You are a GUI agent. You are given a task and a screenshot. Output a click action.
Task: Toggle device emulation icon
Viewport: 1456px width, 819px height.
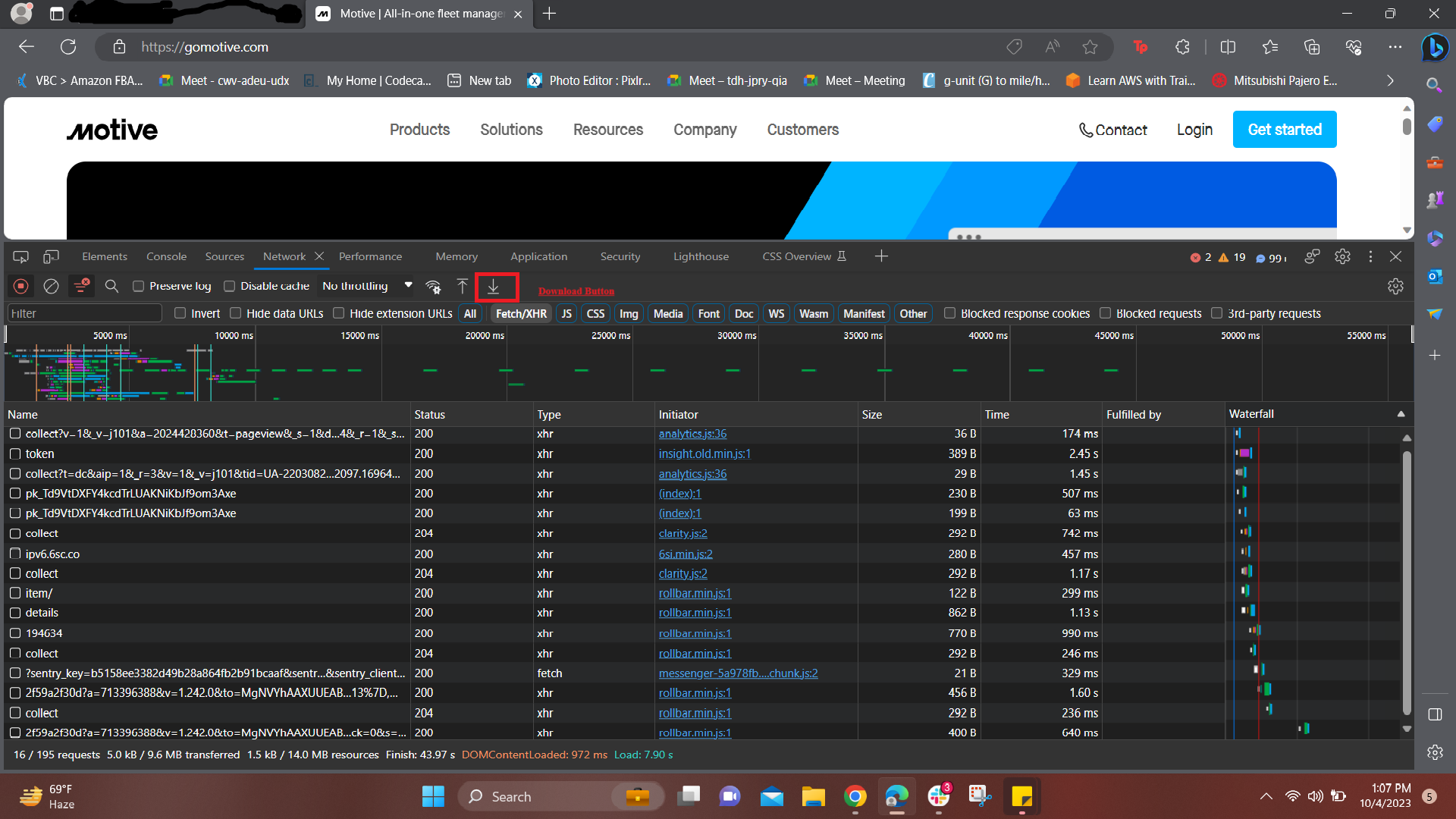(x=51, y=256)
